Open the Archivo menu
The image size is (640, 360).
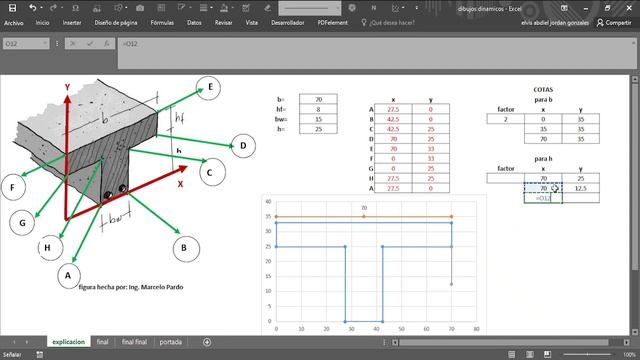[13, 23]
